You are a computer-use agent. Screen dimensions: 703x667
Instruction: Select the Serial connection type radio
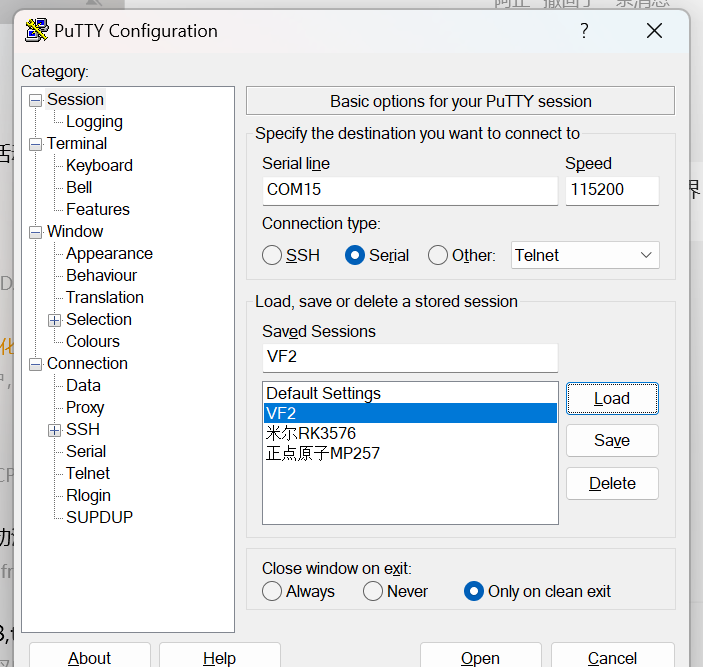(355, 255)
